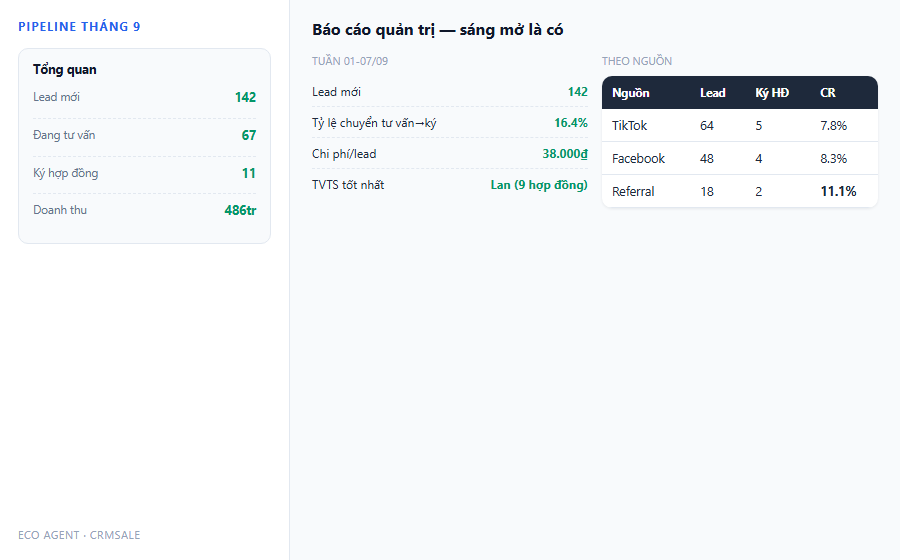Click the Đang tư vấn count 67
900x560 pixels.
(249, 135)
